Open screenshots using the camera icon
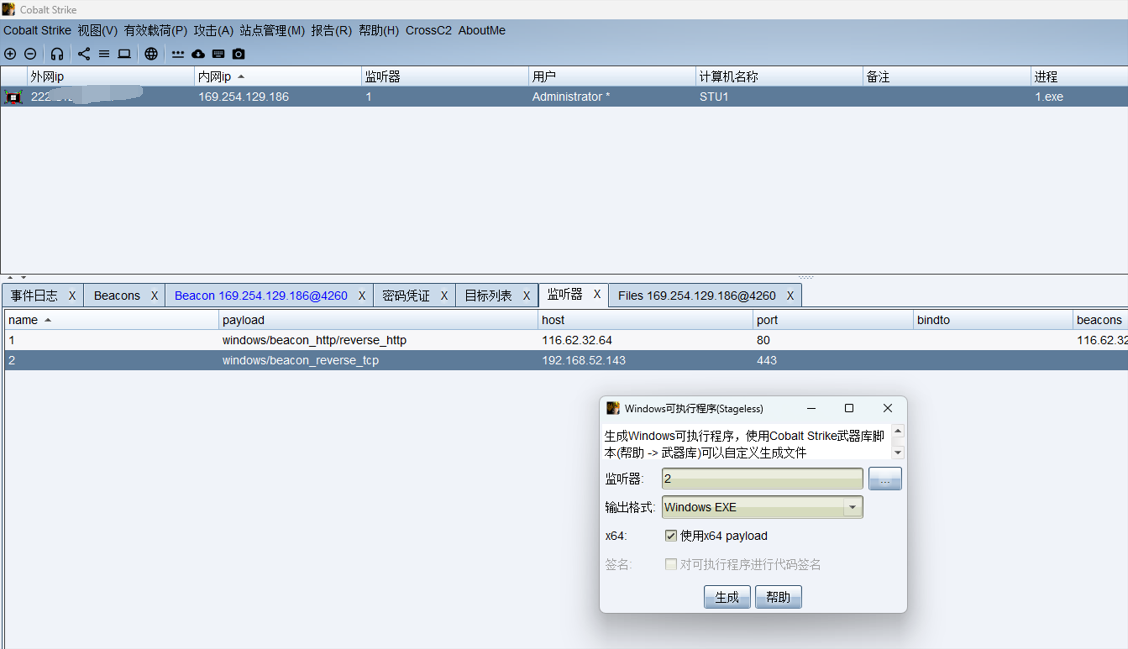 point(238,54)
